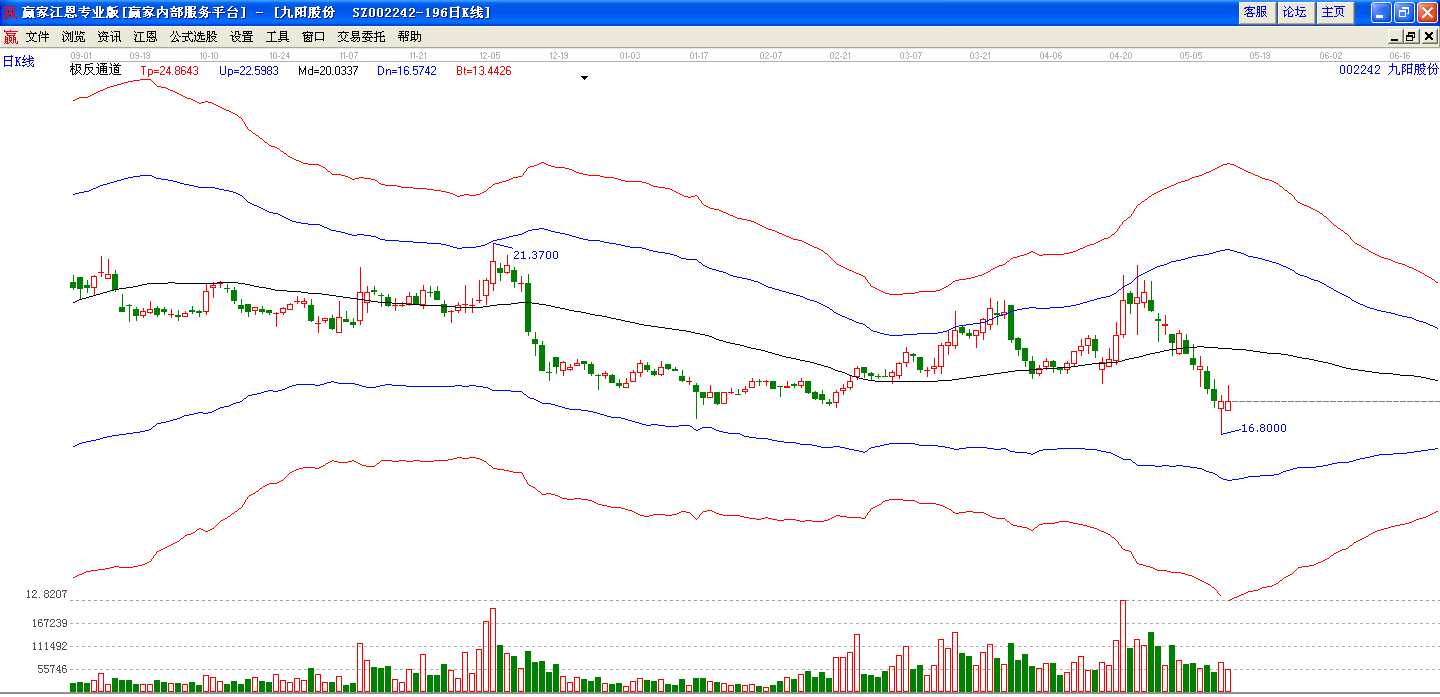Click the 002242 九阳股份 stock label
This screenshot has height=697, width=1440.
point(1388,70)
